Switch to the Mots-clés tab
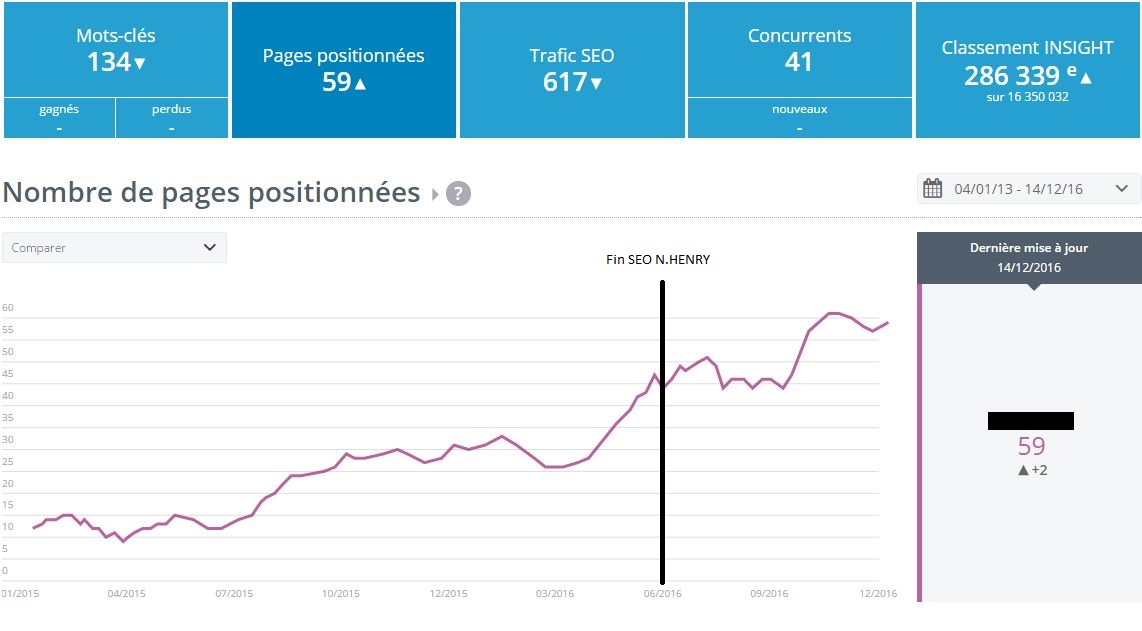 coord(115,45)
